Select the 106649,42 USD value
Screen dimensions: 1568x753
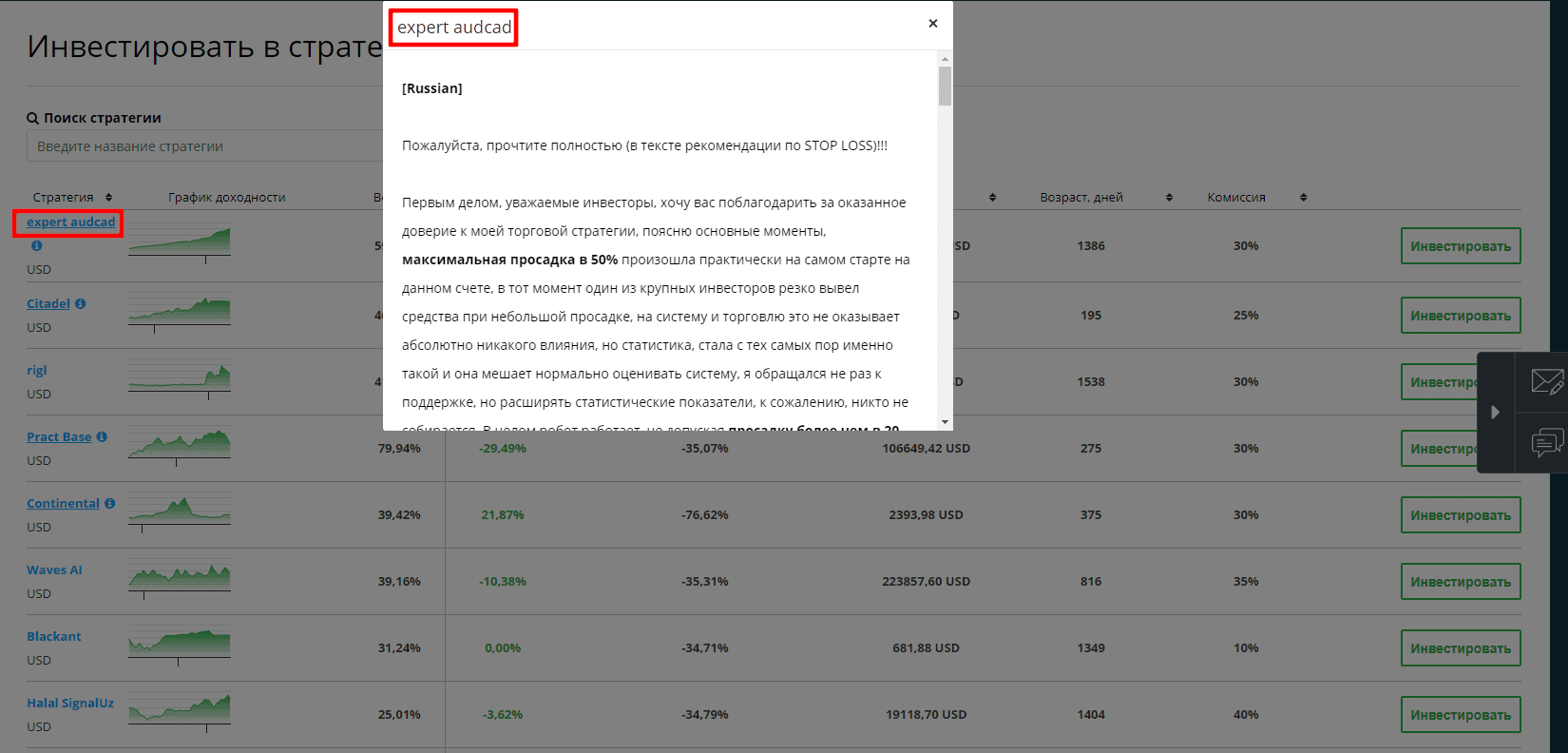point(927,448)
